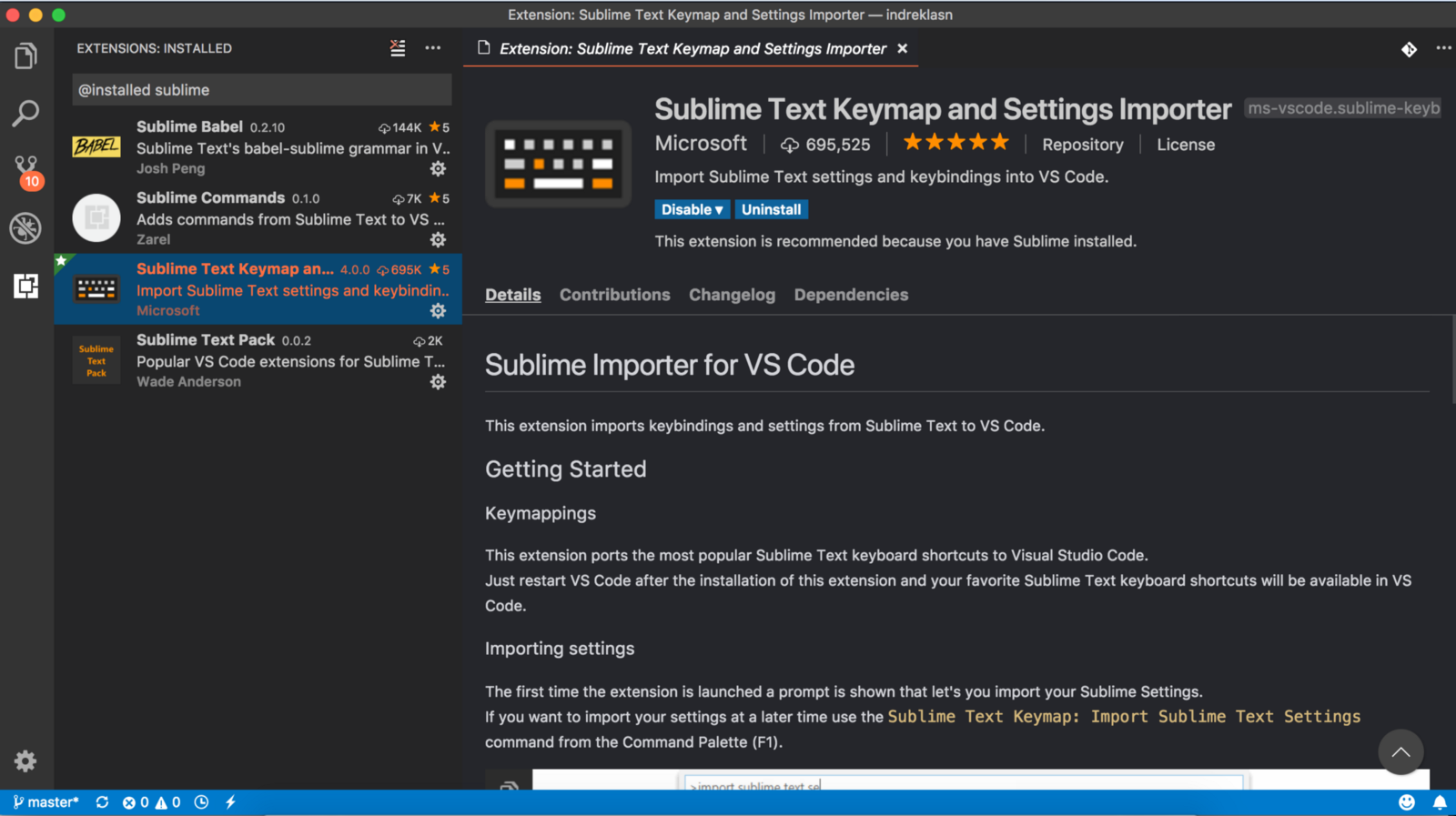Switch to the Contributions tab
The image size is (1456, 816).
(x=614, y=295)
